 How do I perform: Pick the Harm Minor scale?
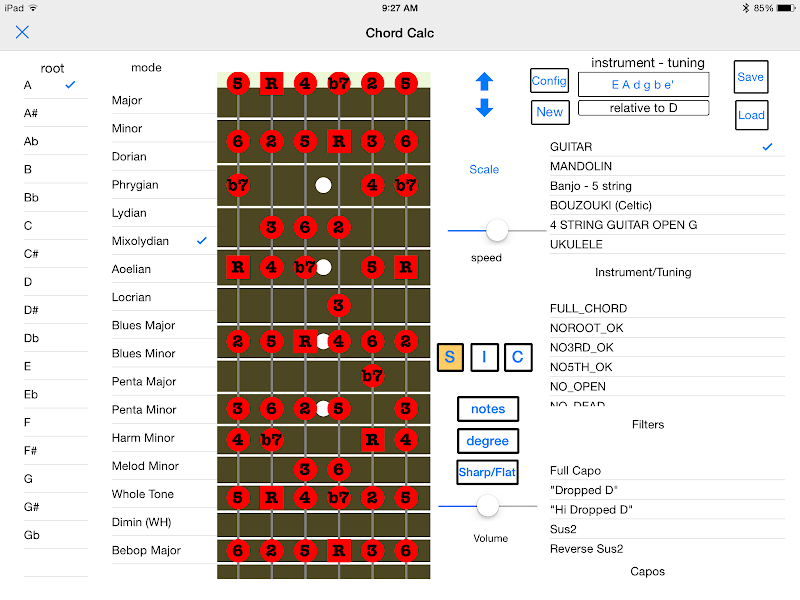[x=163, y=438]
